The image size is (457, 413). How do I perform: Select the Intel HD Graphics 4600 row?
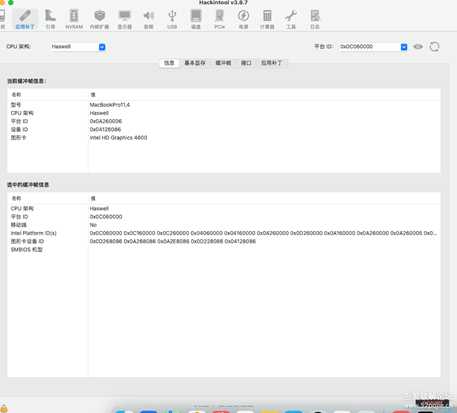click(224, 138)
